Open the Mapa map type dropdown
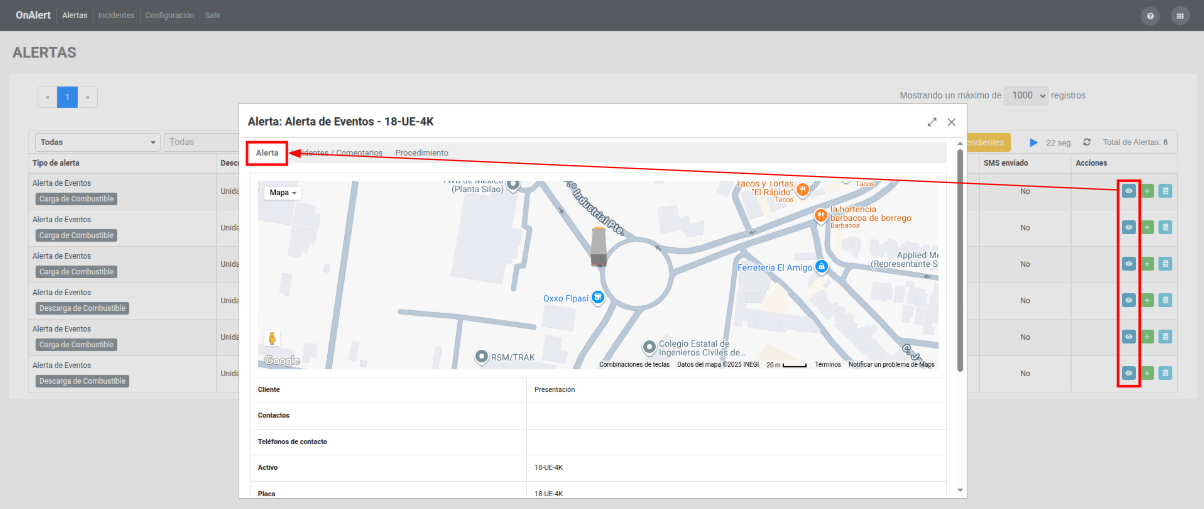Viewport: 1204px width, 509px height. pos(283,192)
